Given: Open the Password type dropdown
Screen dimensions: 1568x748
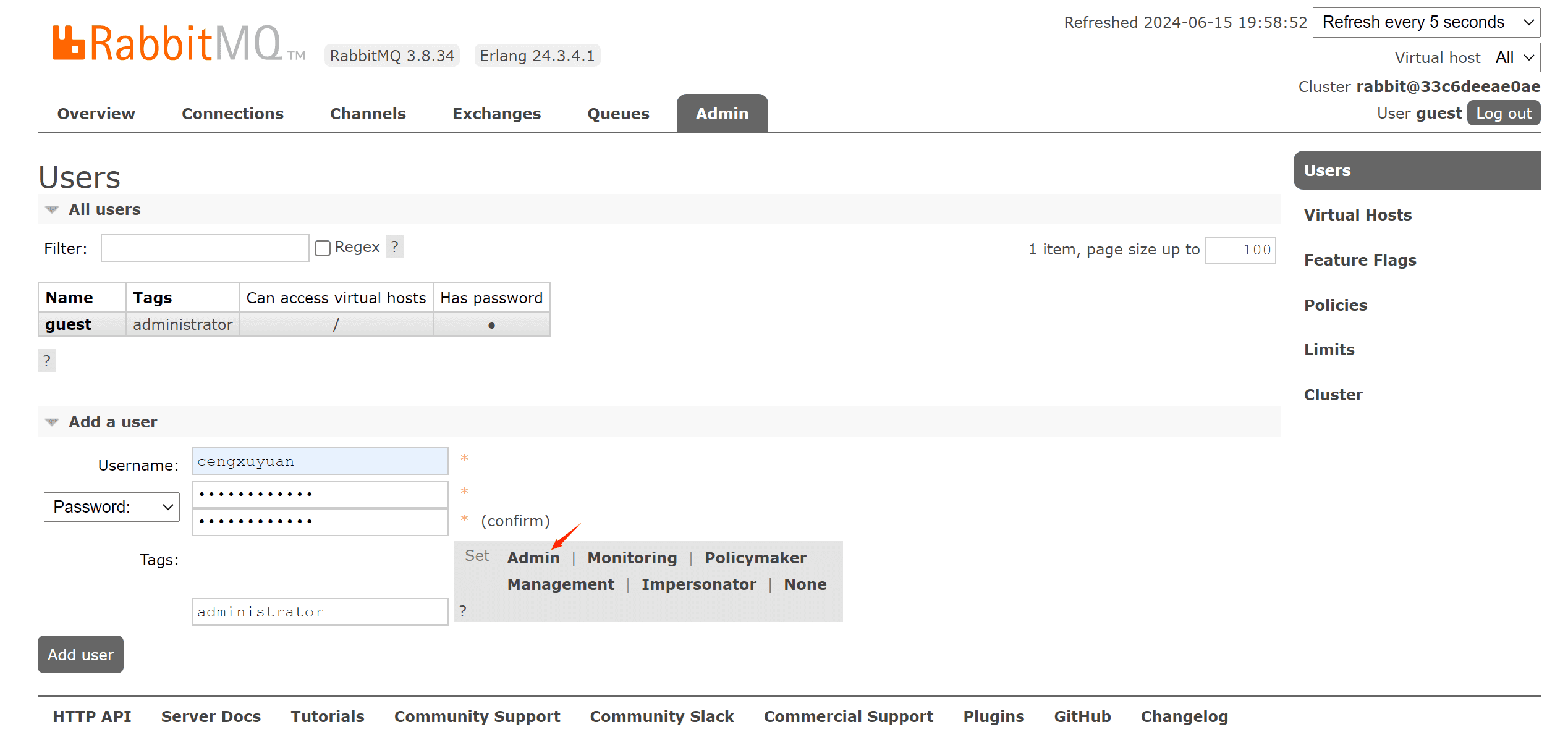Looking at the screenshot, I should 112,507.
